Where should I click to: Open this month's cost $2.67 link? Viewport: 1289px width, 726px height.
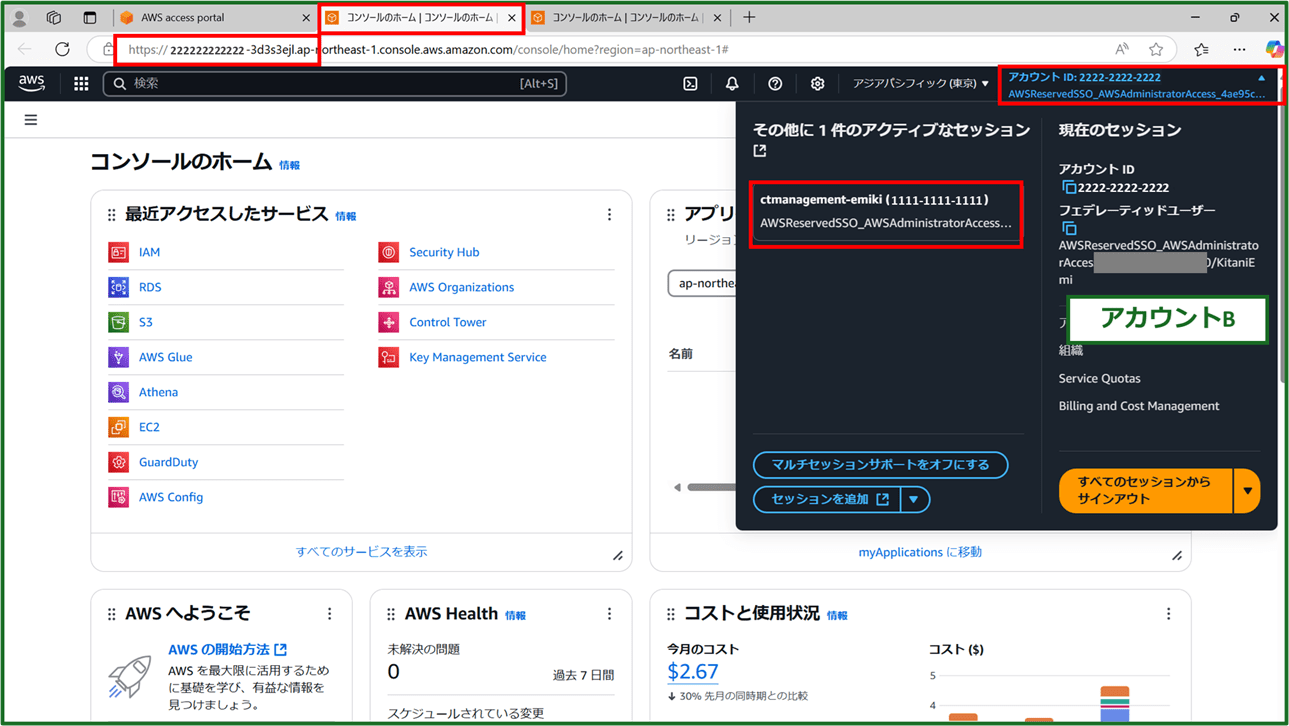692,671
